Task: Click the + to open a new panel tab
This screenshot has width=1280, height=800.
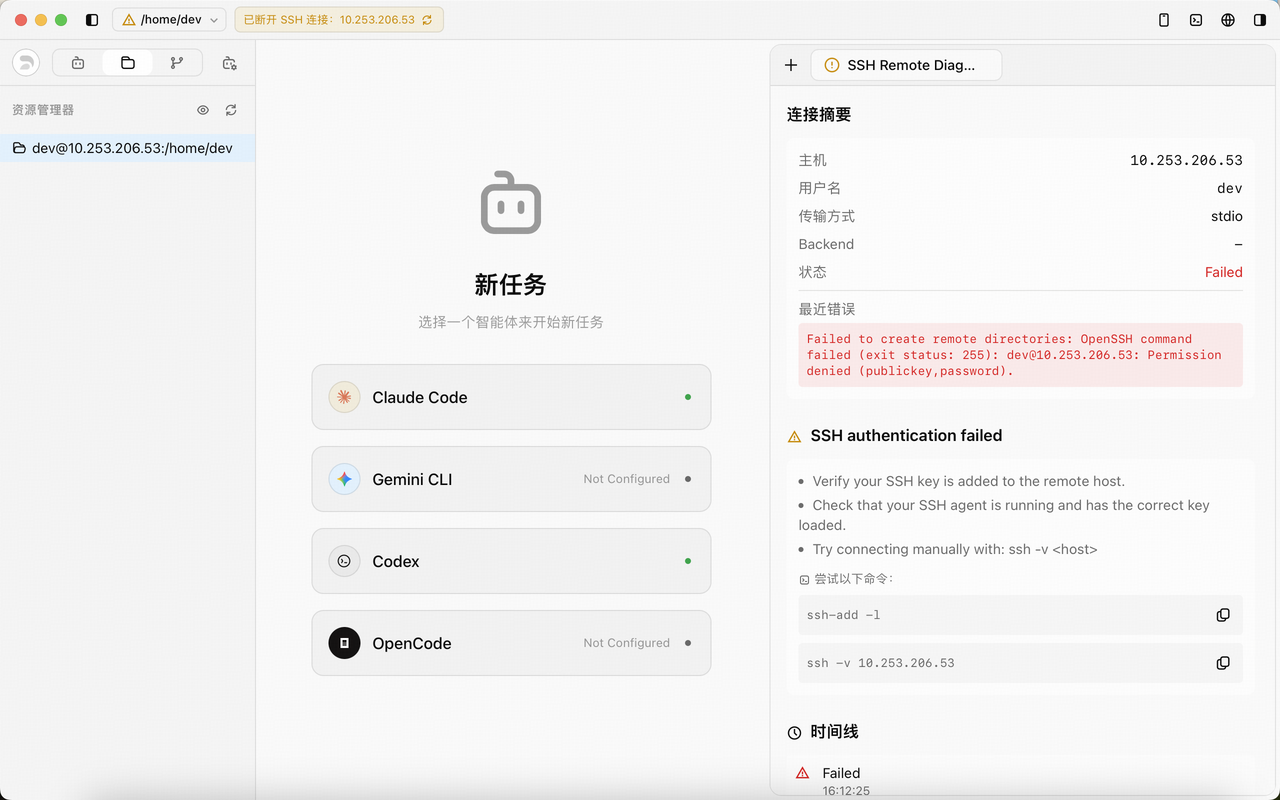Action: tap(791, 65)
